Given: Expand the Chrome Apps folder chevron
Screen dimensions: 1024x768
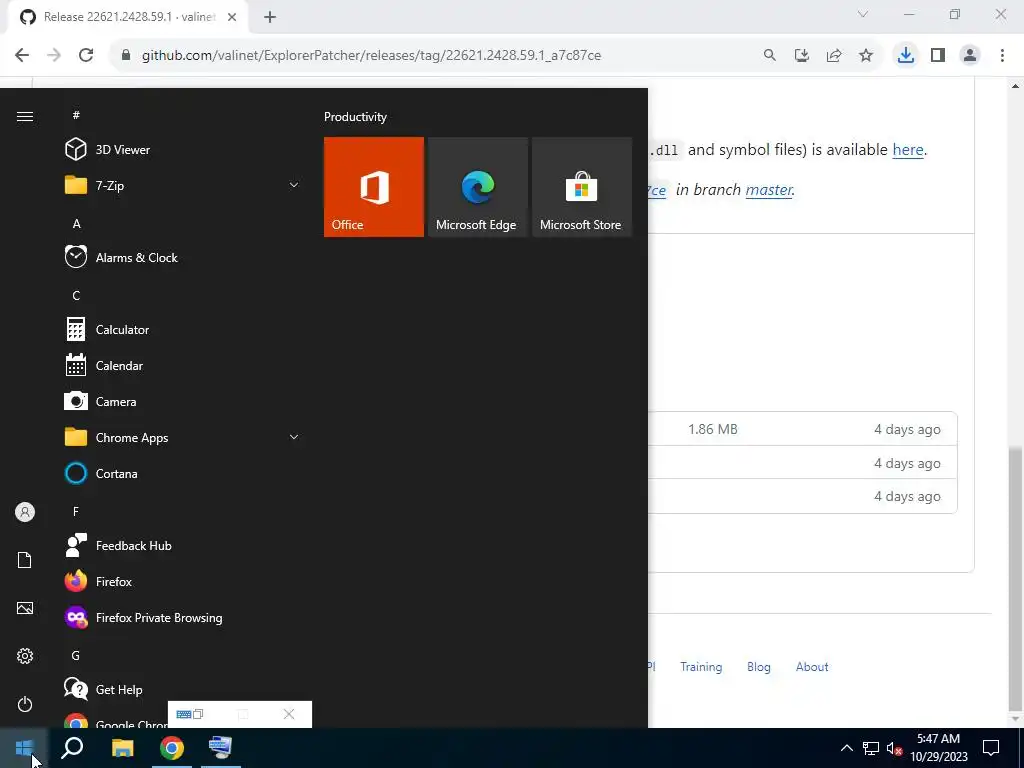Looking at the screenshot, I should 294,438.
